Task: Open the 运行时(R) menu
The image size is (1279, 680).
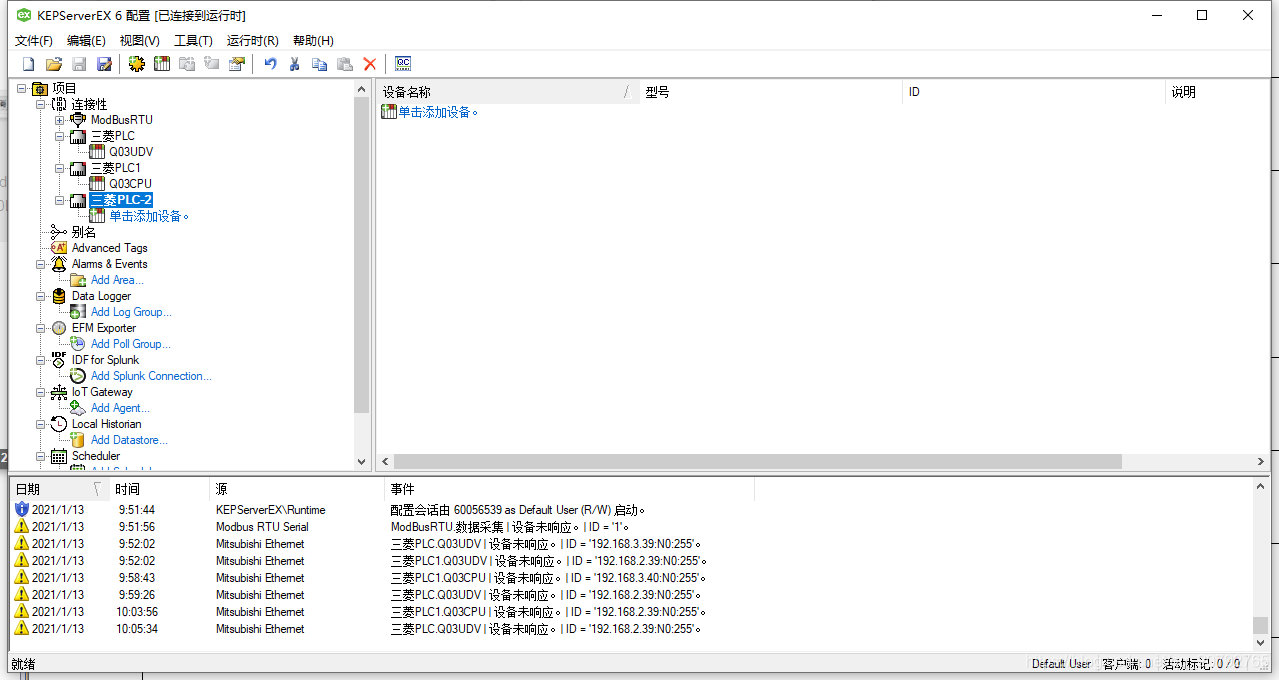Action: (252, 41)
